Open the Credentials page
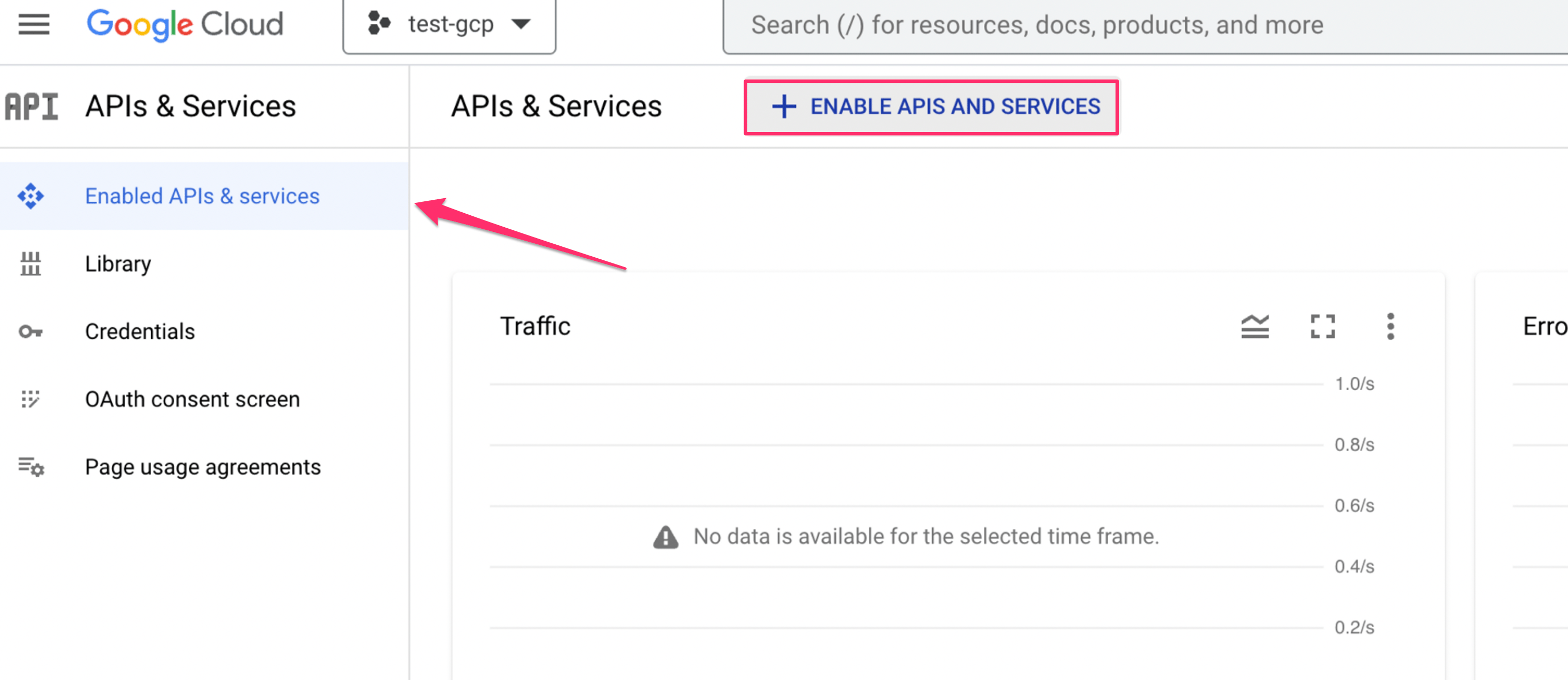 [x=205, y=332]
